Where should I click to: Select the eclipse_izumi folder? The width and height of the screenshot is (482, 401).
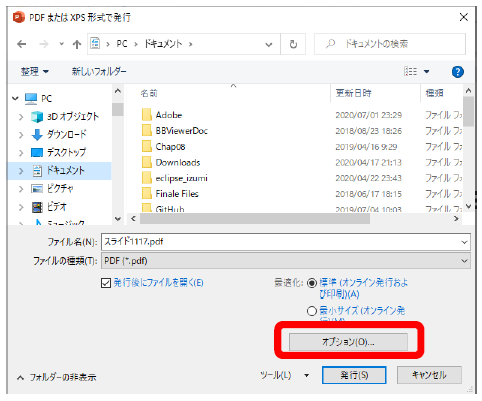182,178
